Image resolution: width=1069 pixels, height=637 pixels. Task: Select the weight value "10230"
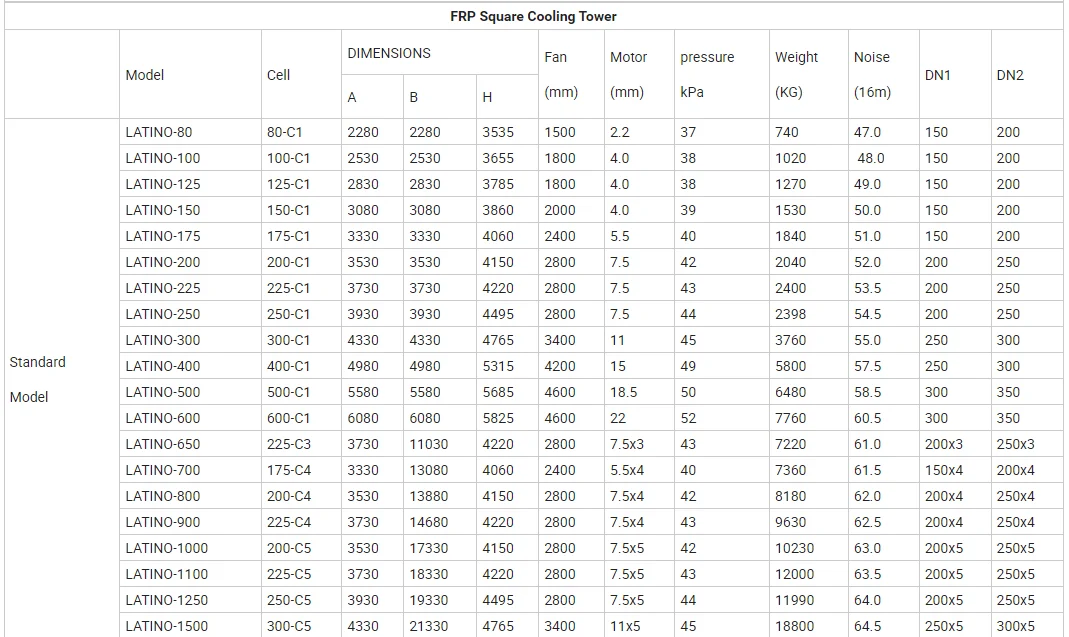794,548
